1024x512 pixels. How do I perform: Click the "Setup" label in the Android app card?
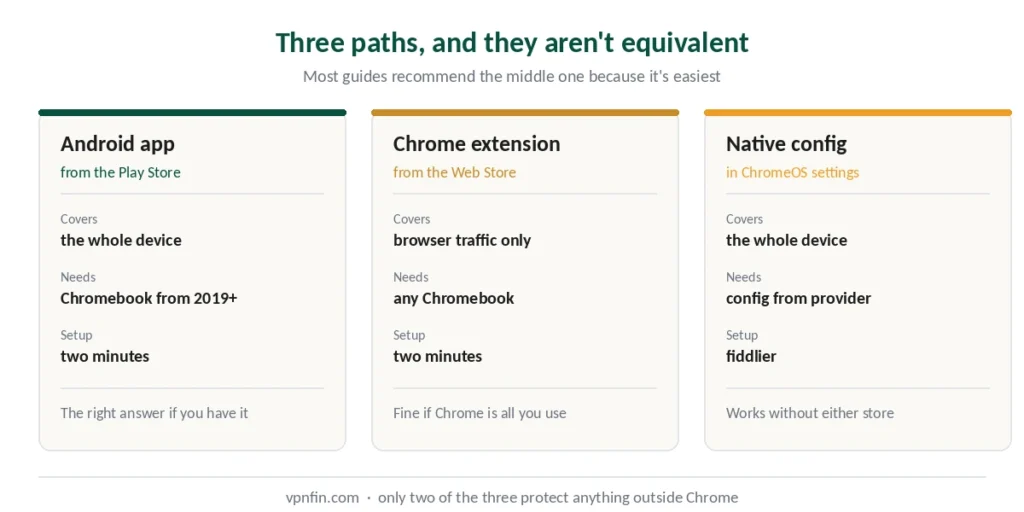76,336
